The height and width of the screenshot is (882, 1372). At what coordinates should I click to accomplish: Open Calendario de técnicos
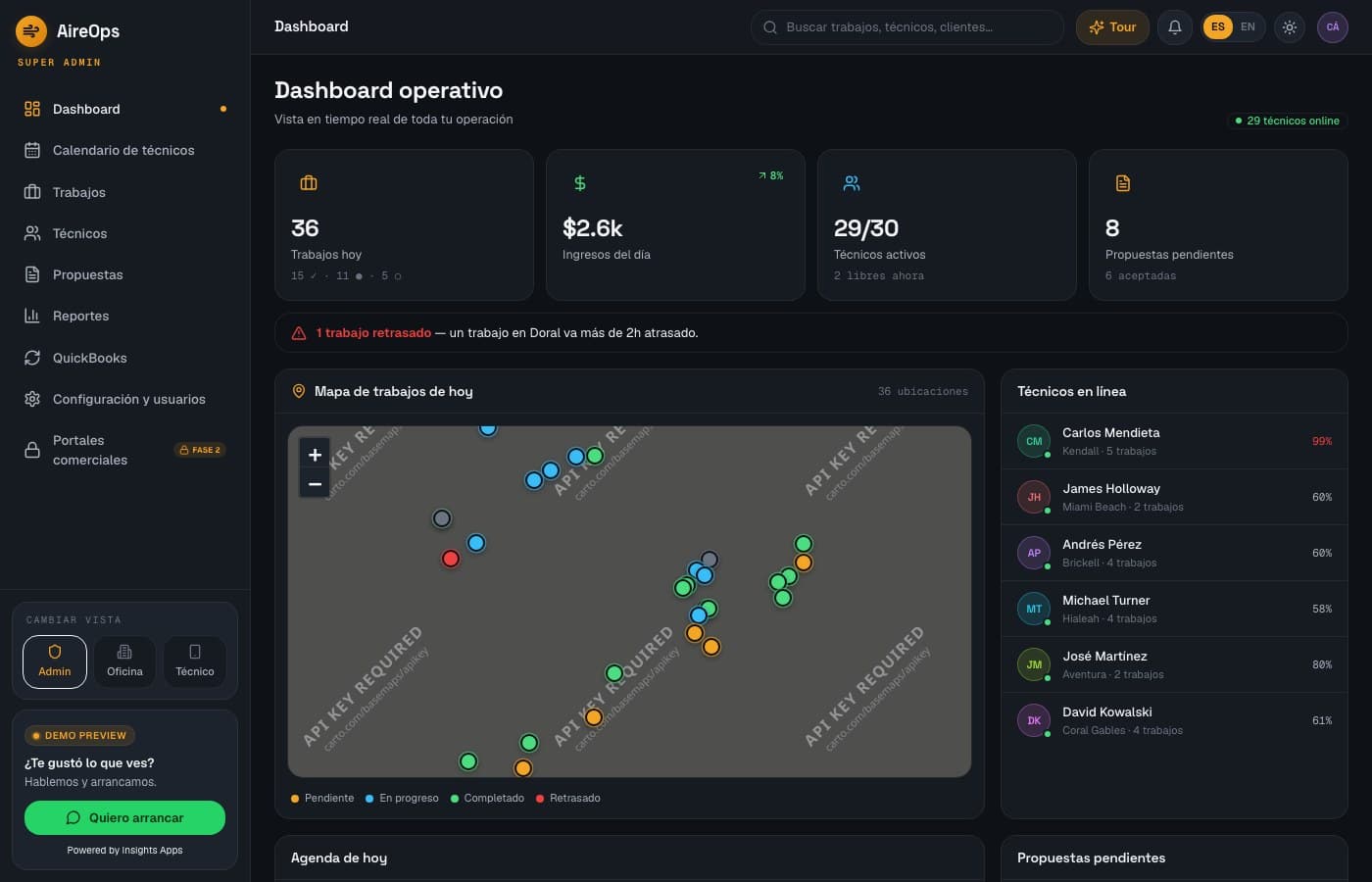pyautogui.click(x=125, y=150)
